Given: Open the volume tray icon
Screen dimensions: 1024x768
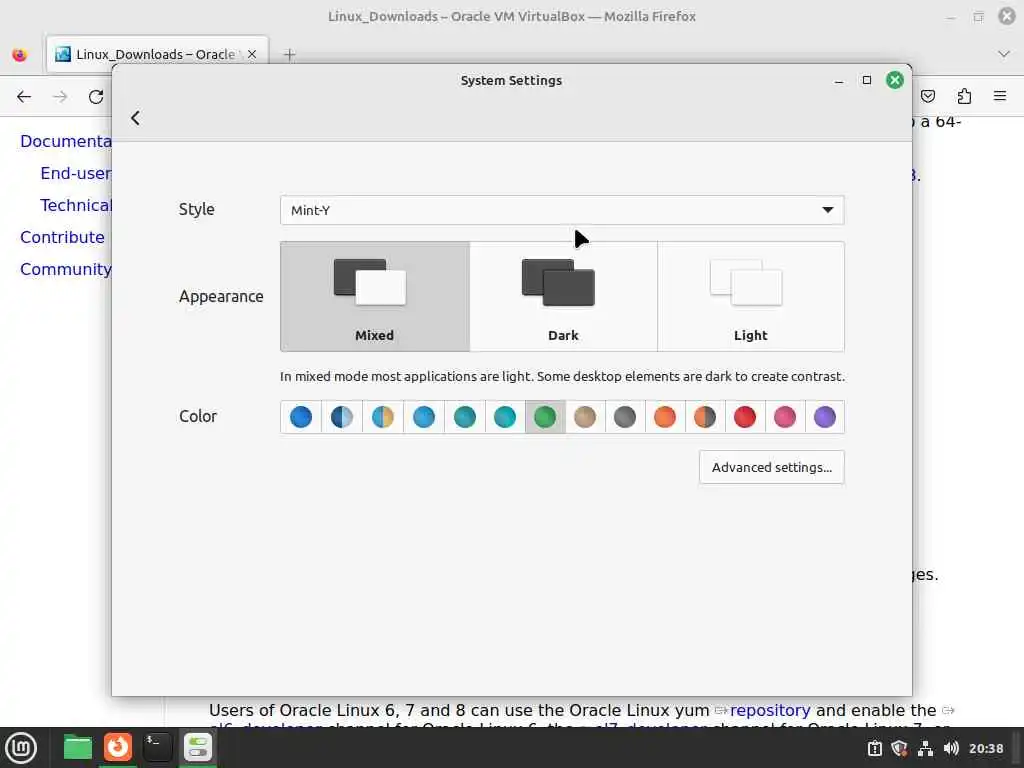Looking at the screenshot, I should point(951,748).
